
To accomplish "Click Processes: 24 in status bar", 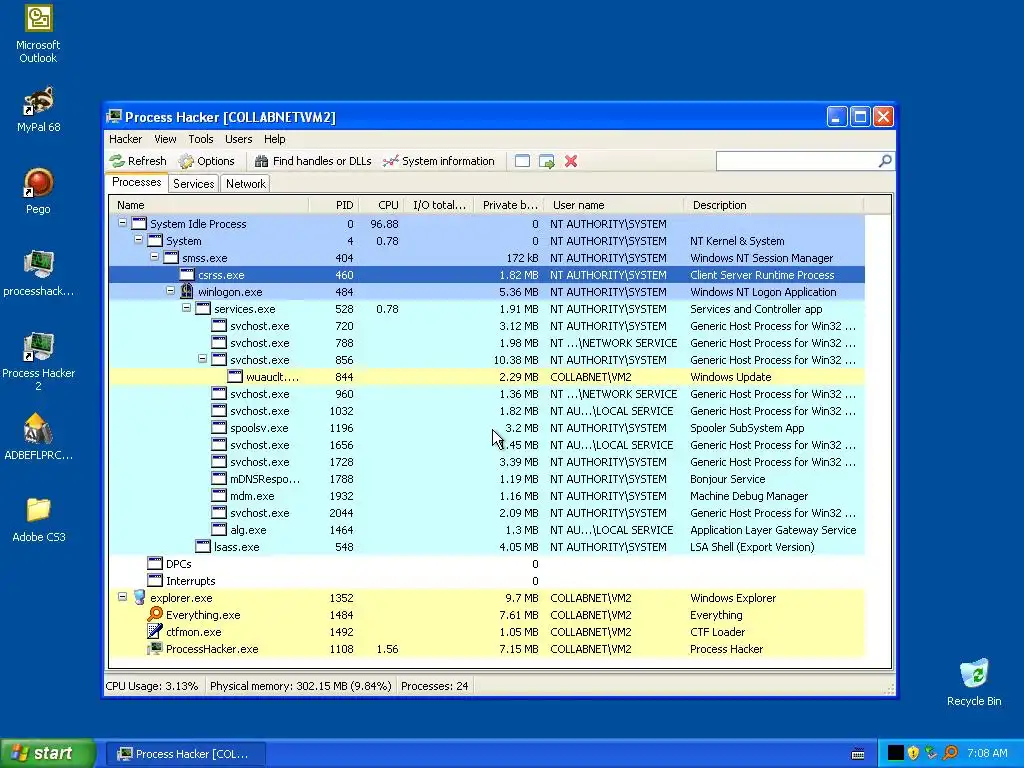I will tap(434, 686).
